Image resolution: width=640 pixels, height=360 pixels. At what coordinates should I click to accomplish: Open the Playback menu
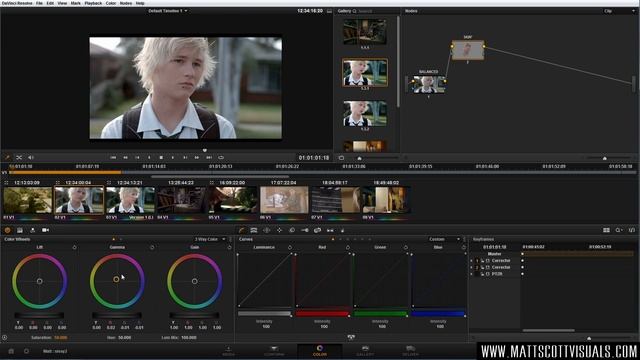coord(93,3)
